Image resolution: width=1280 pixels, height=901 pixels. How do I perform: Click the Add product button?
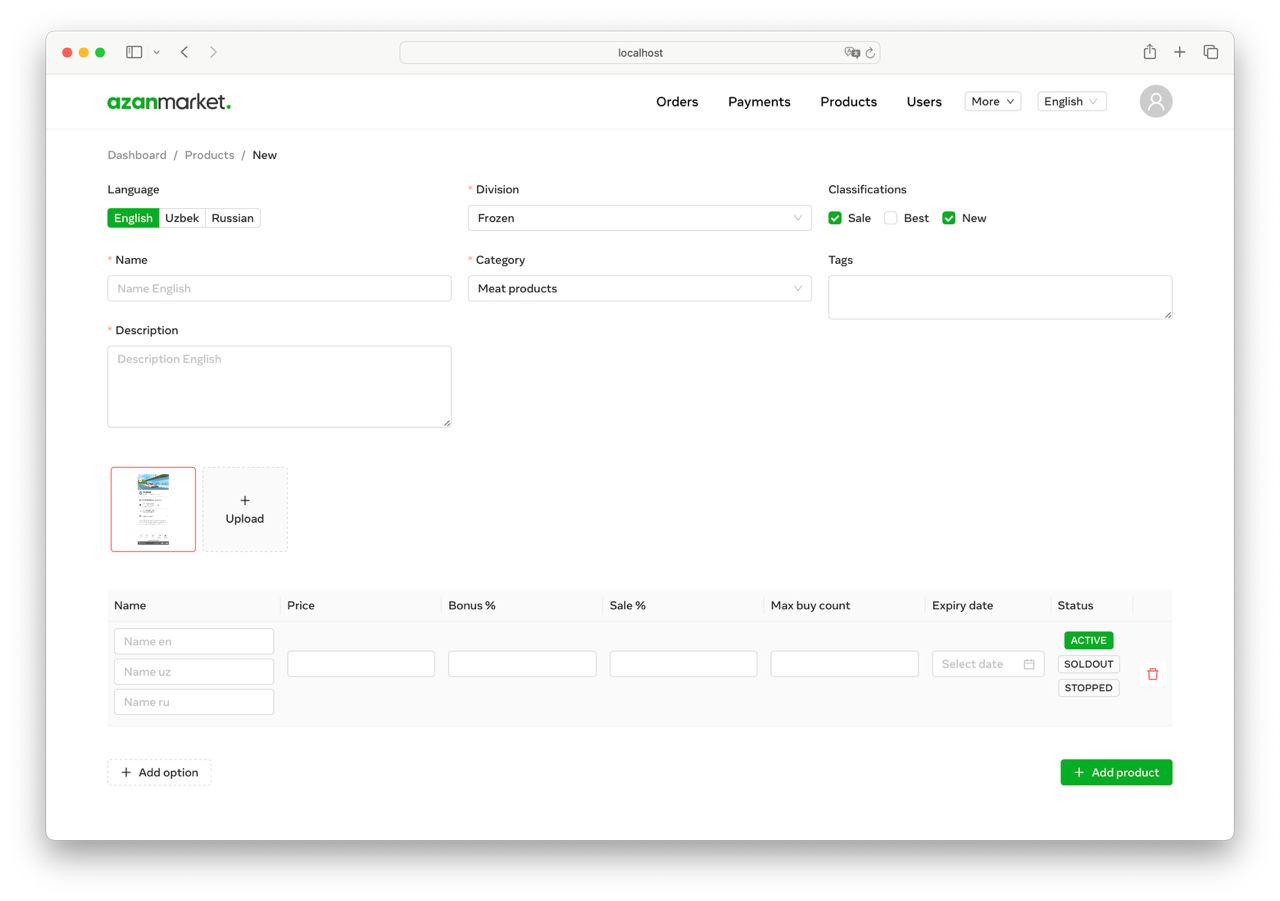(1116, 772)
